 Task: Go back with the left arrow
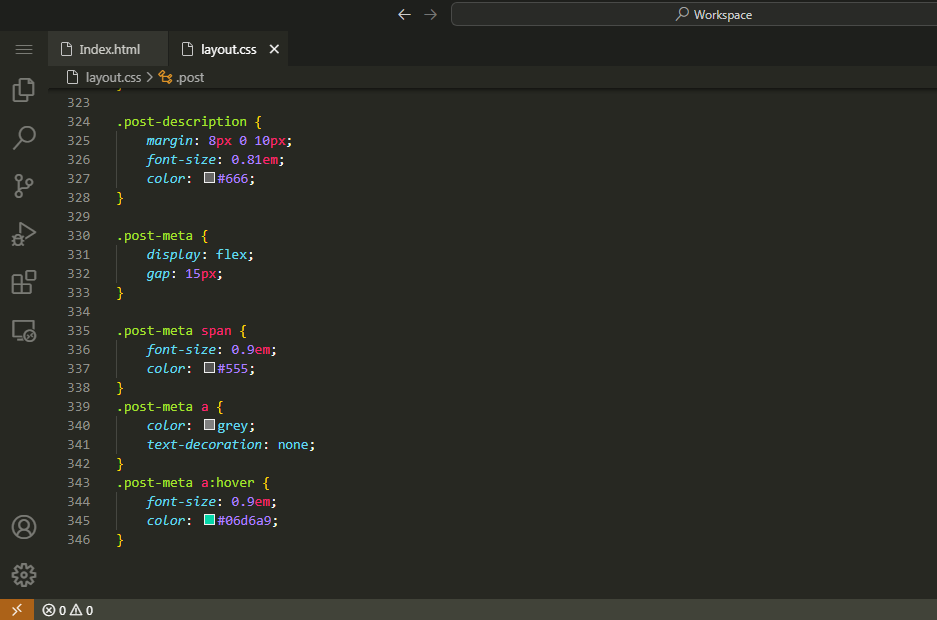(405, 14)
